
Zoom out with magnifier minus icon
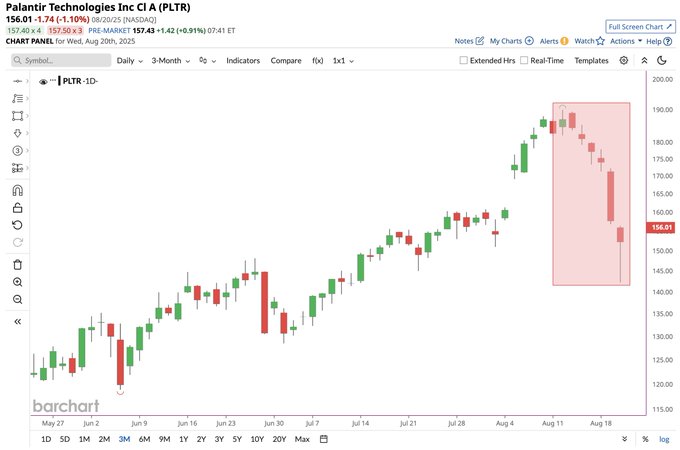tap(17, 300)
